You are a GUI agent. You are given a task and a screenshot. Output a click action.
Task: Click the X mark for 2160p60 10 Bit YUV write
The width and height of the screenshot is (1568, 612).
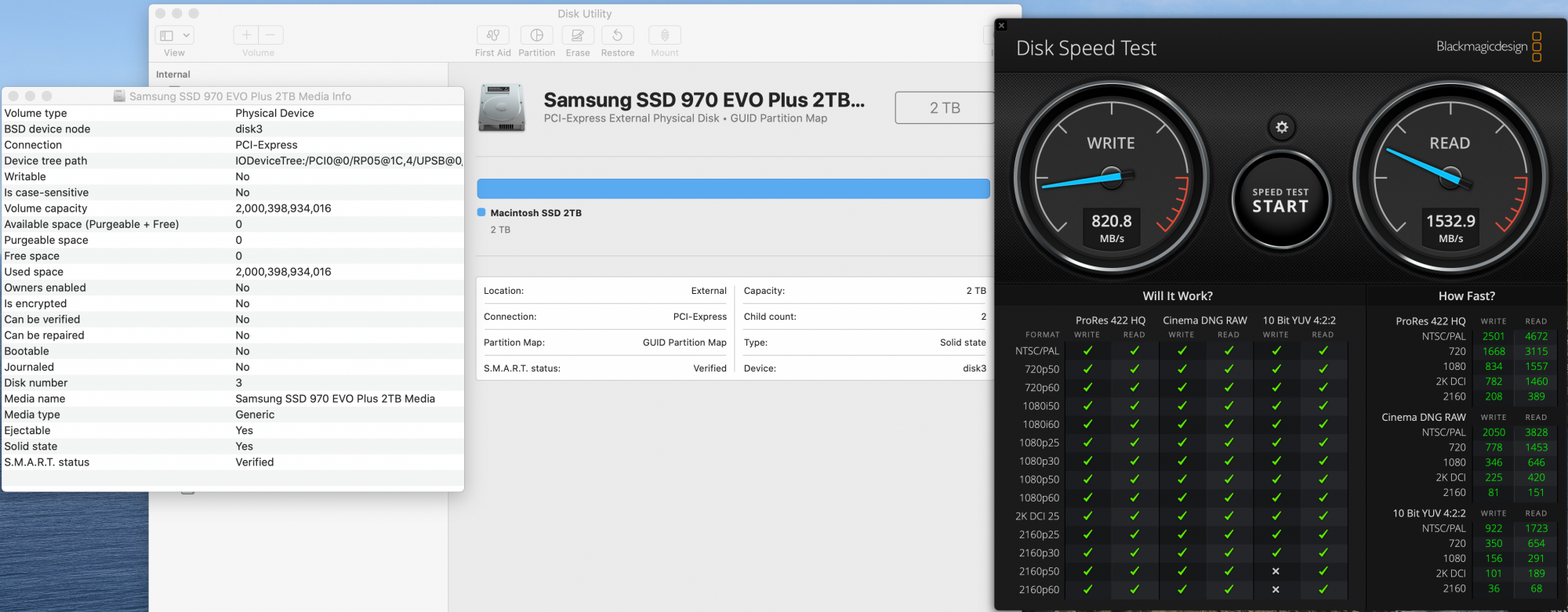point(1276,589)
